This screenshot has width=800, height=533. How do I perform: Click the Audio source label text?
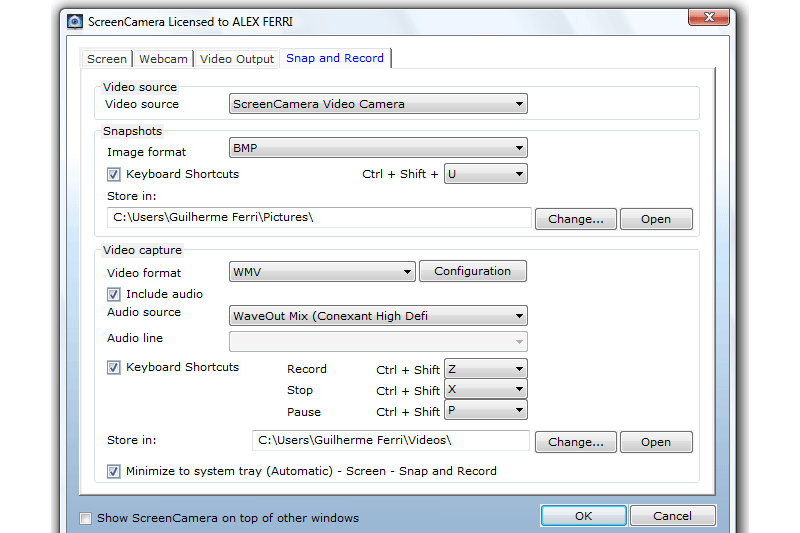(144, 312)
